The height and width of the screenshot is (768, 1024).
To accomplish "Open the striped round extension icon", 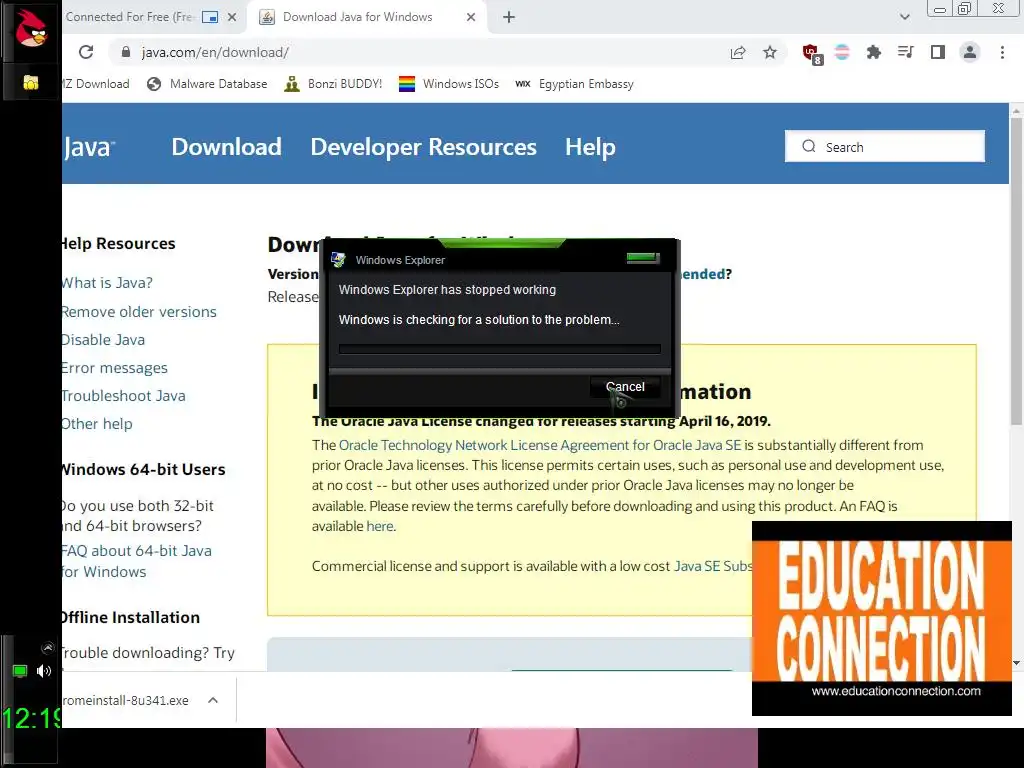I will coord(842,52).
